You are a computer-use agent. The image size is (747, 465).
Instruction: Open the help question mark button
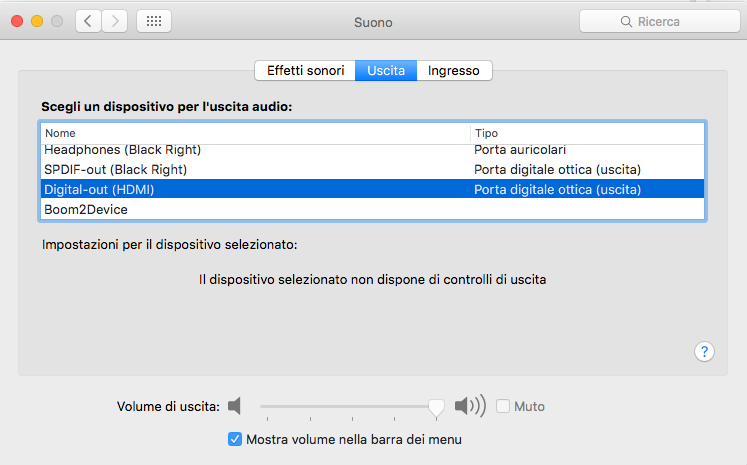(704, 351)
